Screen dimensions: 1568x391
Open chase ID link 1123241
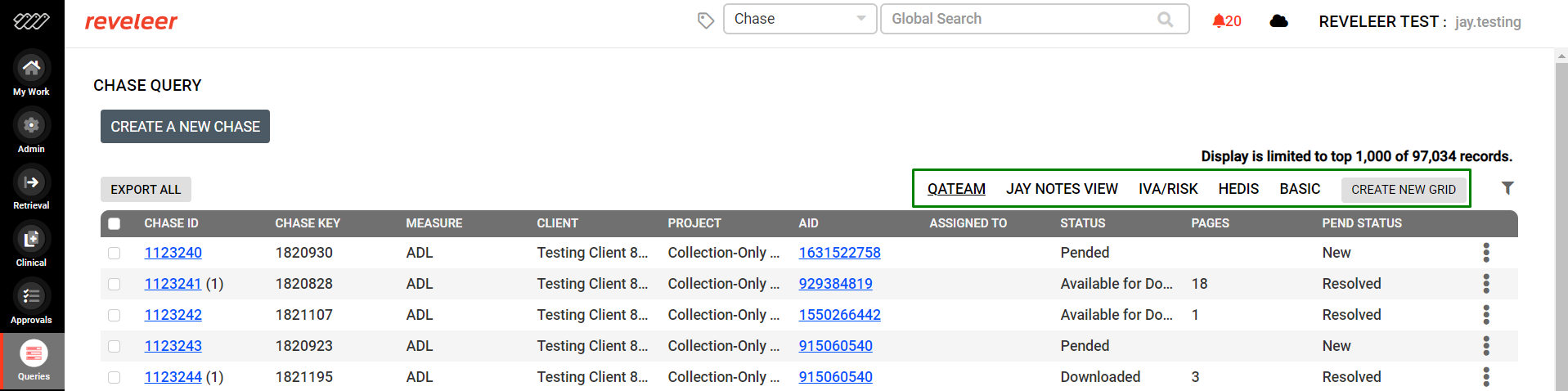173,284
